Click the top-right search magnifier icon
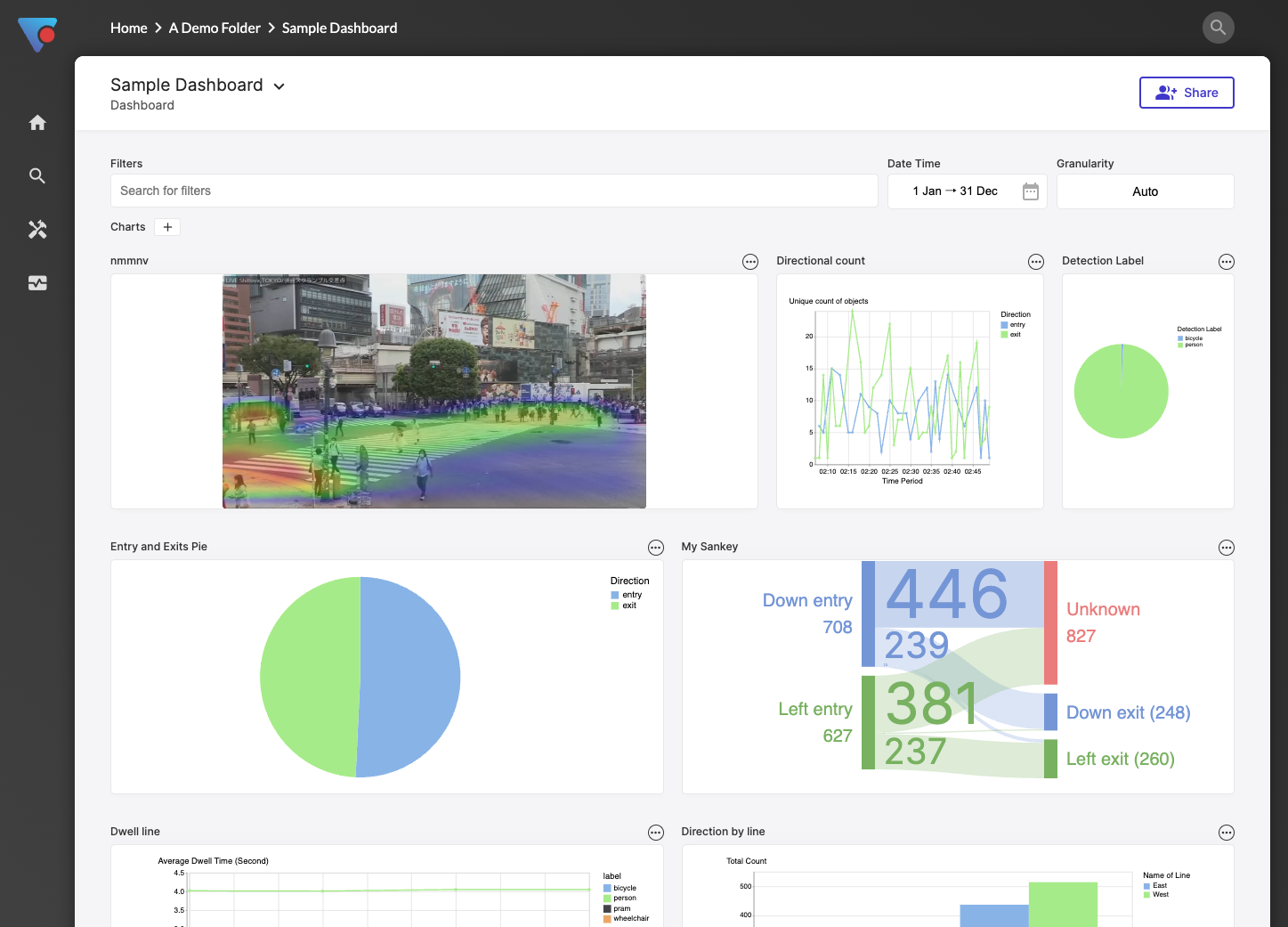1288x927 pixels. pos(1218,28)
